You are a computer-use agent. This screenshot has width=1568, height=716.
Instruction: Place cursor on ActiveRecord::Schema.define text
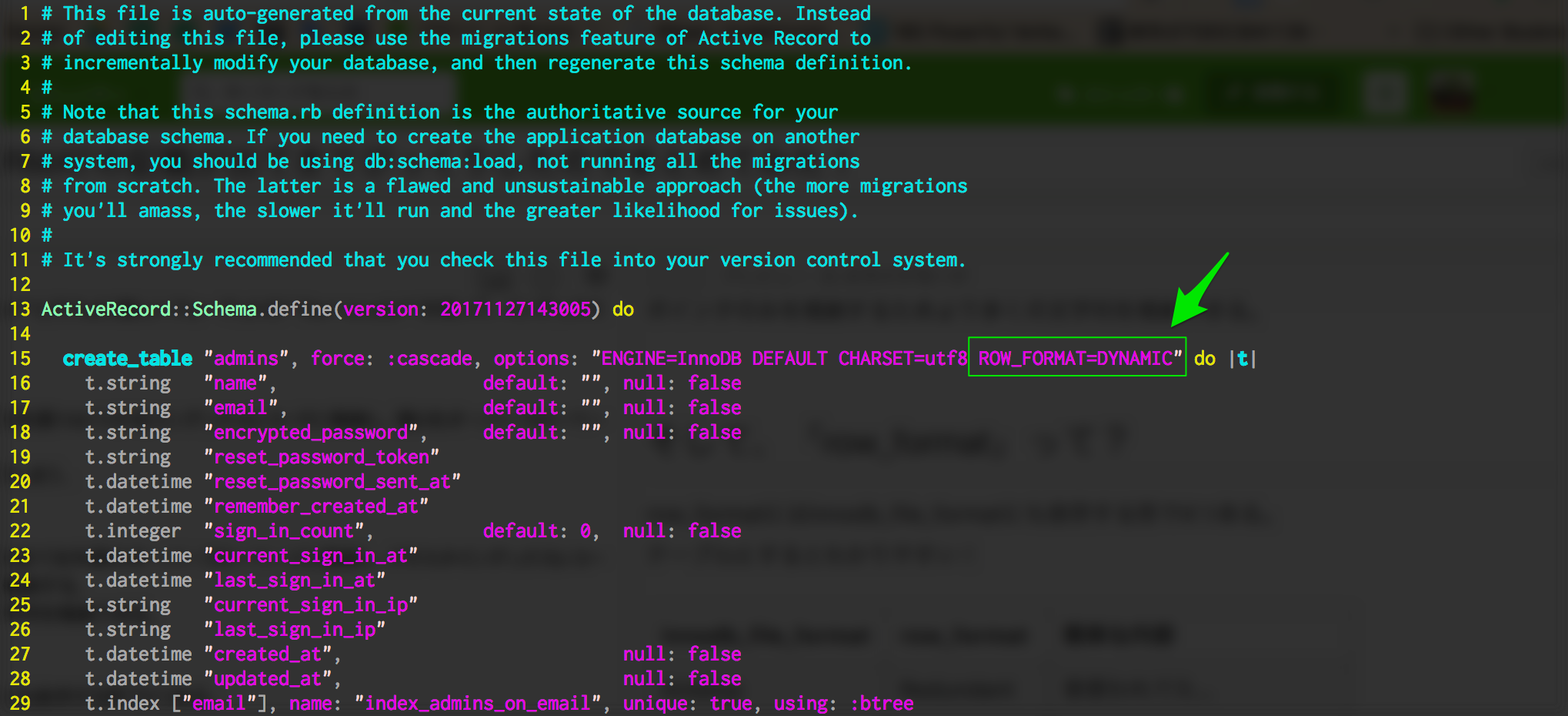pos(187,309)
